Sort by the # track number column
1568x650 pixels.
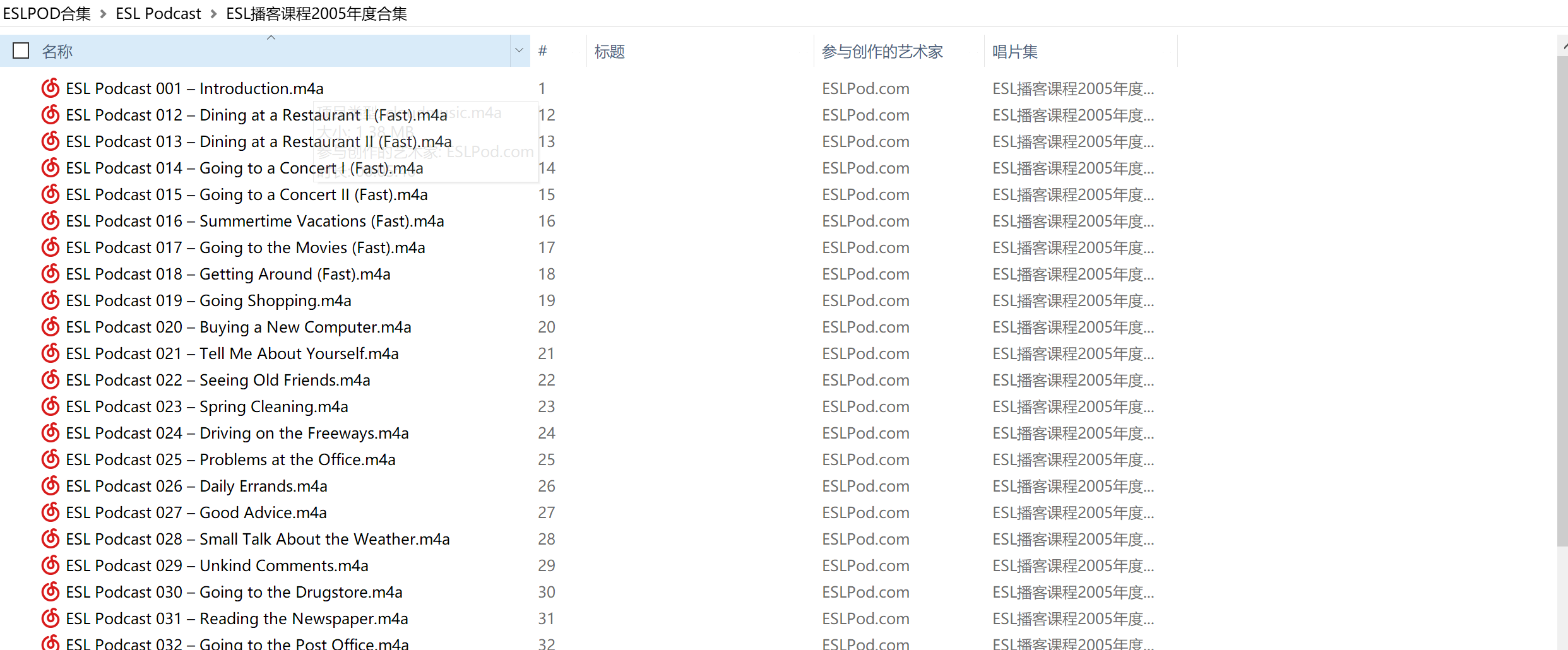tap(543, 52)
